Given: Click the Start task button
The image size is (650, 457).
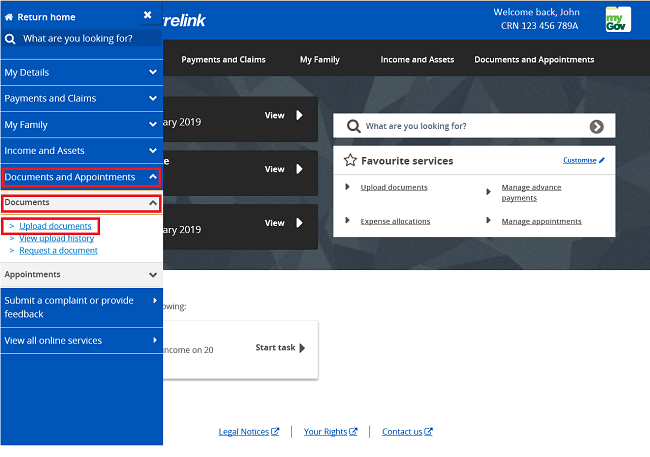Looking at the screenshot, I should click(281, 348).
